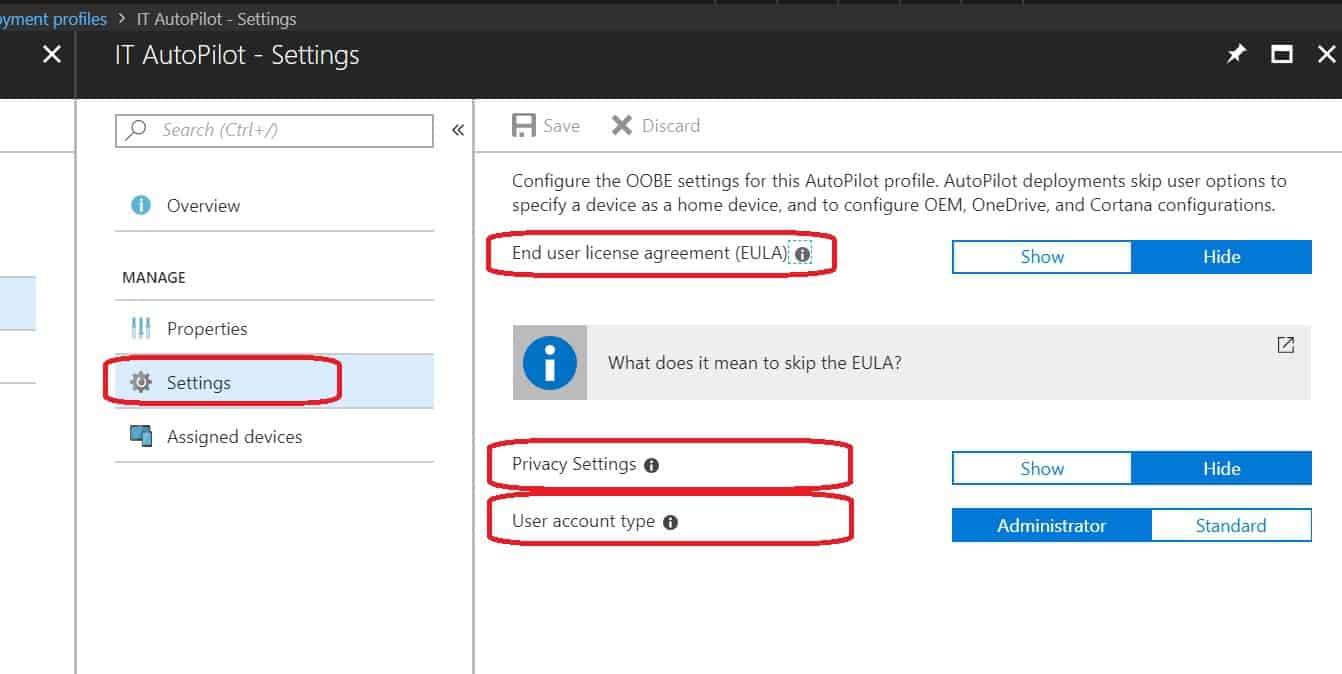Select the Standard user account type
Image resolution: width=1342 pixels, height=674 pixels.
1231,525
